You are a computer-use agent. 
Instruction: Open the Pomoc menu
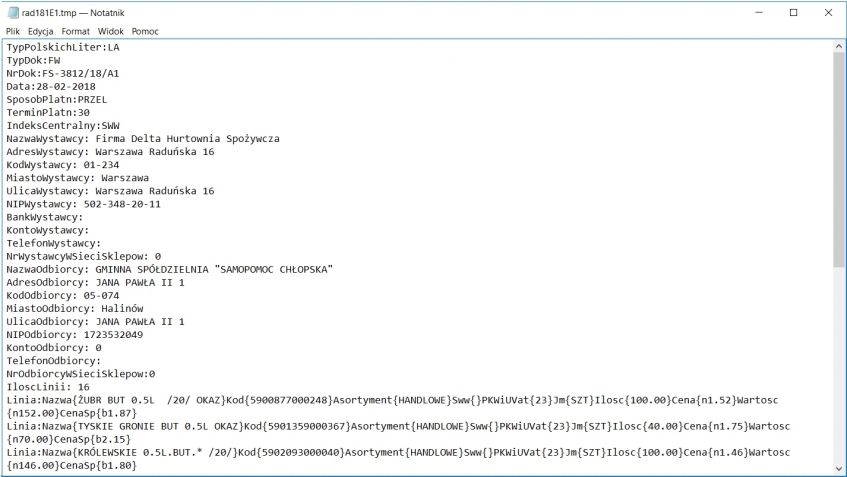click(145, 31)
